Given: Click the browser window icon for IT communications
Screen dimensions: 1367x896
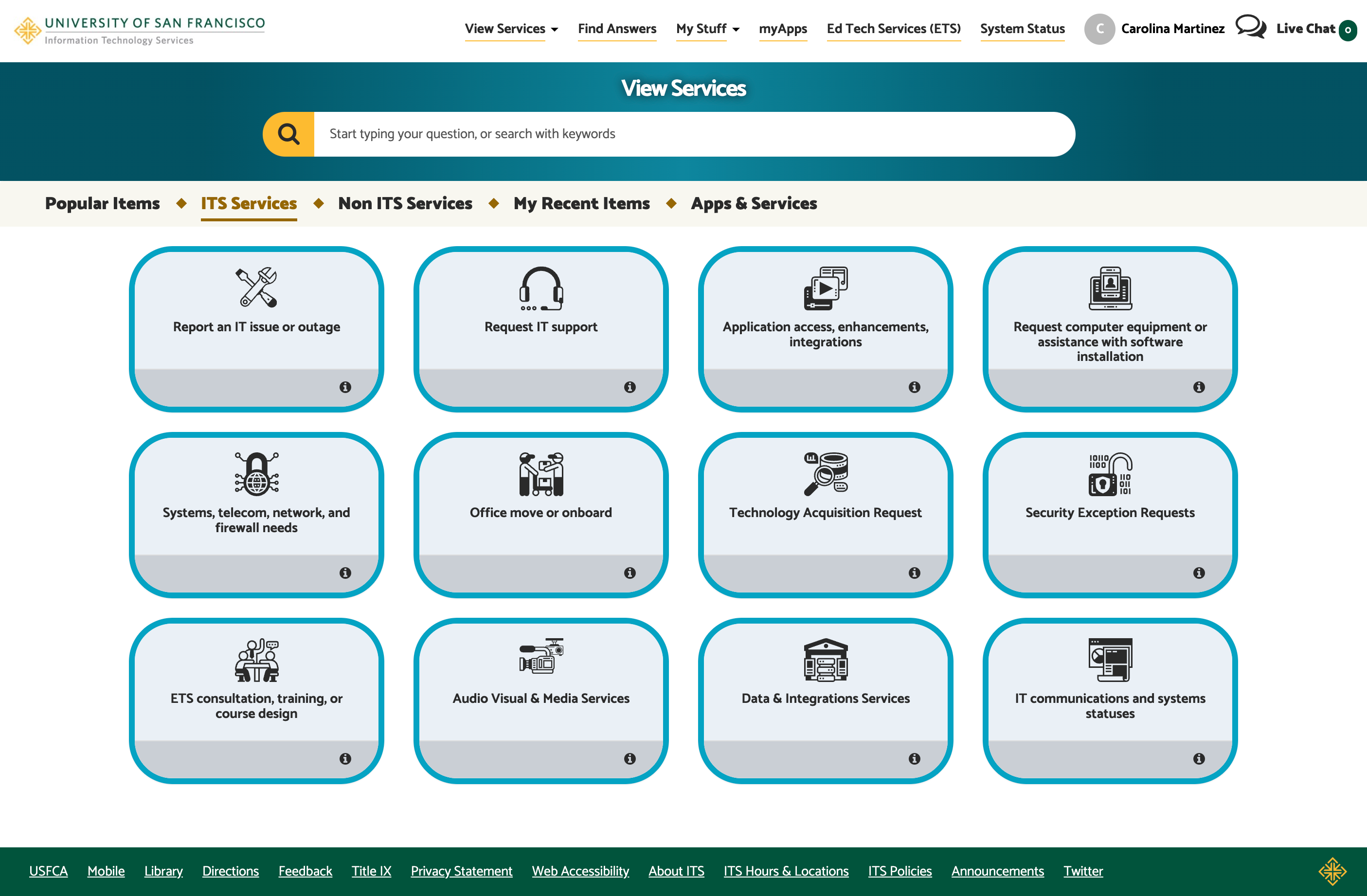Looking at the screenshot, I should point(1110,660).
